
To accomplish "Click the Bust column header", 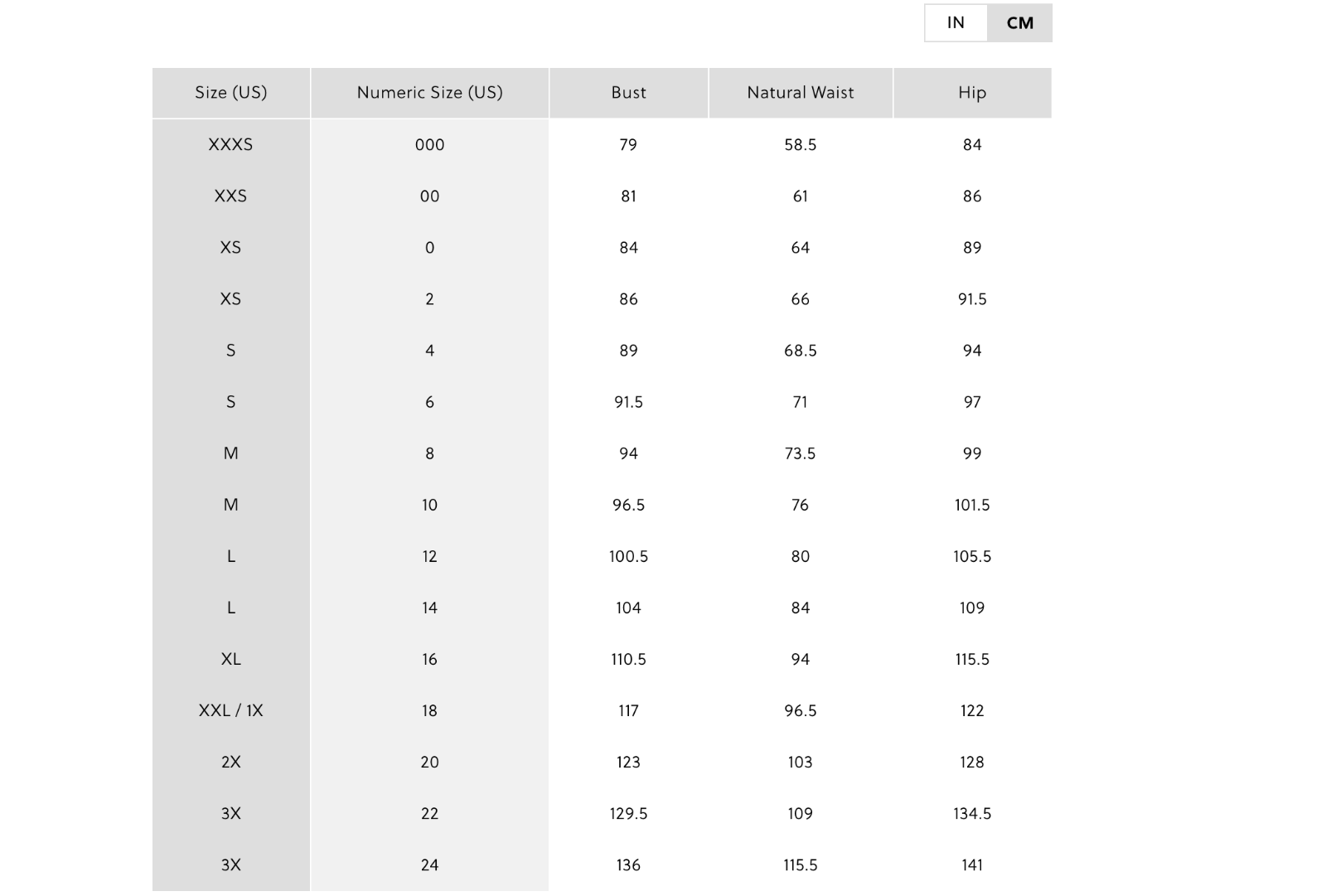I will point(628,93).
